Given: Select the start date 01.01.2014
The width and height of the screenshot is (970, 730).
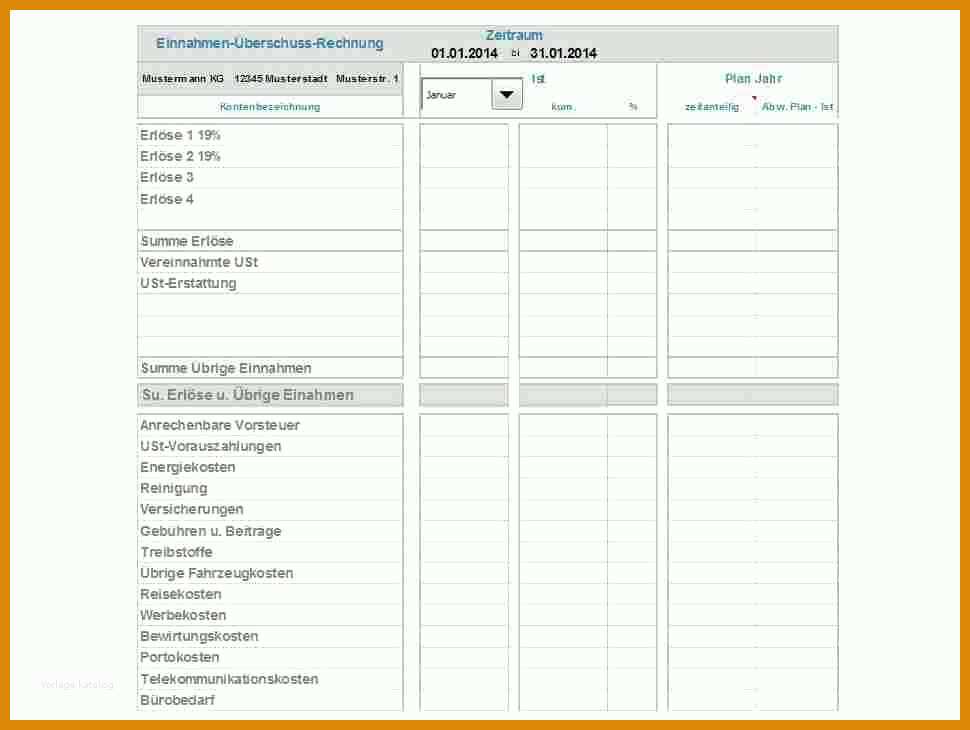Looking at the screenshot, I should click(464, 53).
